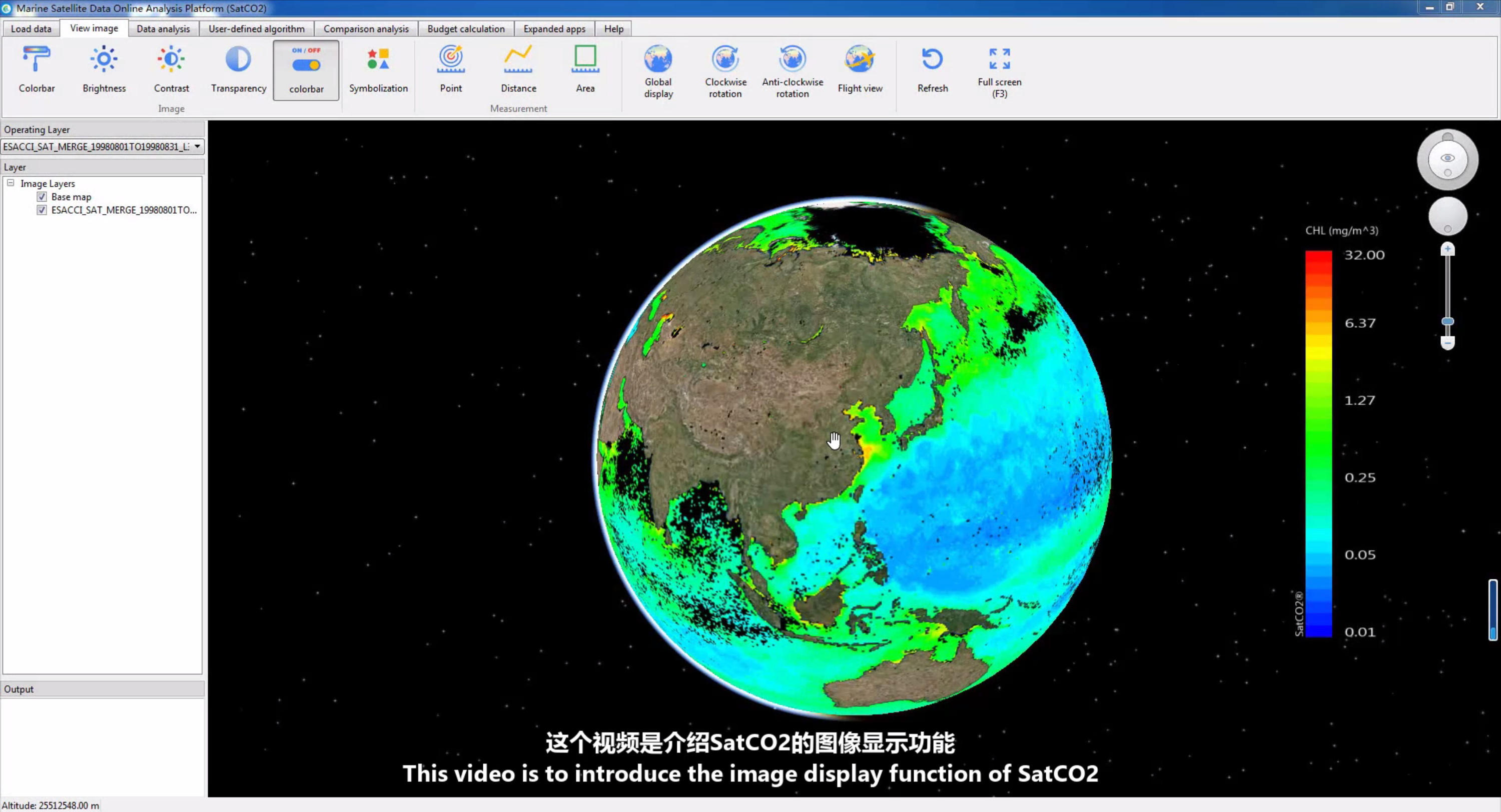Click the 0.05 colorbar label

pos(1360,554)
